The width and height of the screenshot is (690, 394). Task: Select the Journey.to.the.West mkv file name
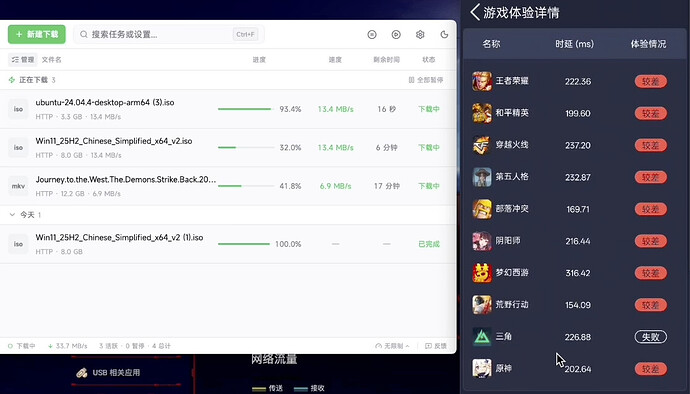click(125, 179)
